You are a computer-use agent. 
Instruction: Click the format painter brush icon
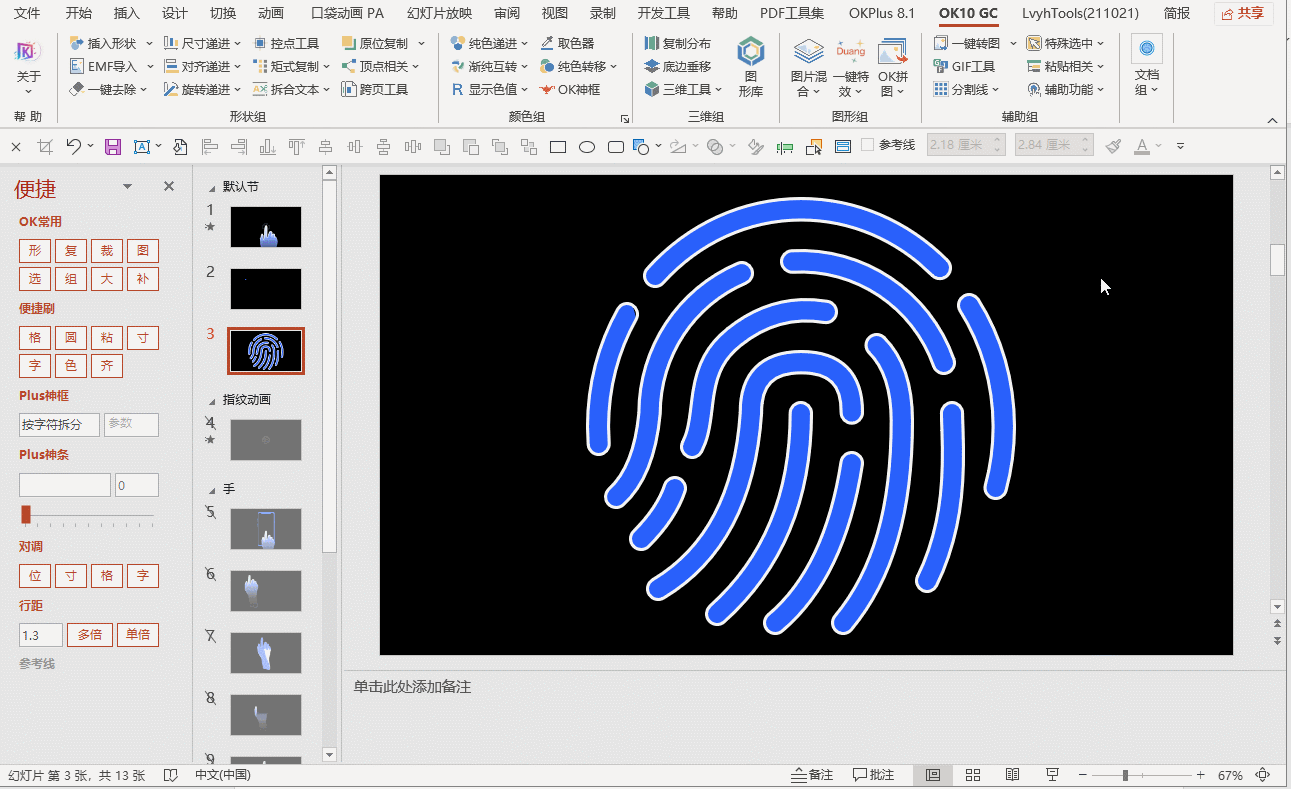[1114, 146]
